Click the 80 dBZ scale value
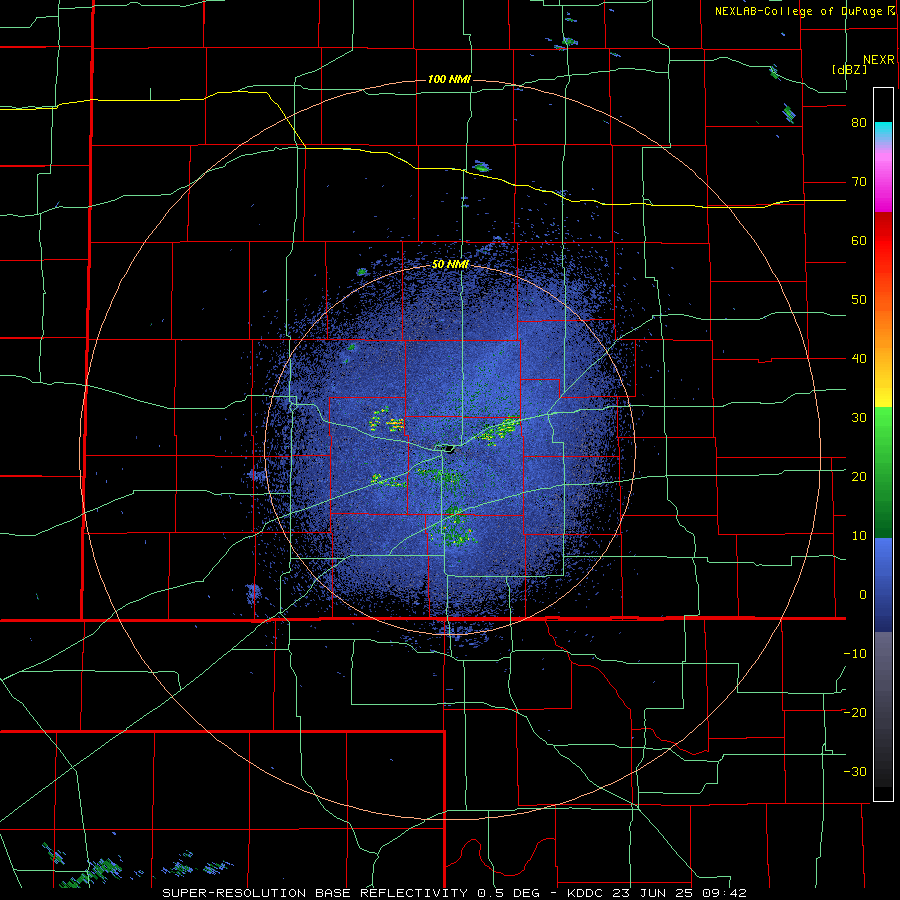Image resolution: width=900 pixels, height=900 pixels. 859,123
